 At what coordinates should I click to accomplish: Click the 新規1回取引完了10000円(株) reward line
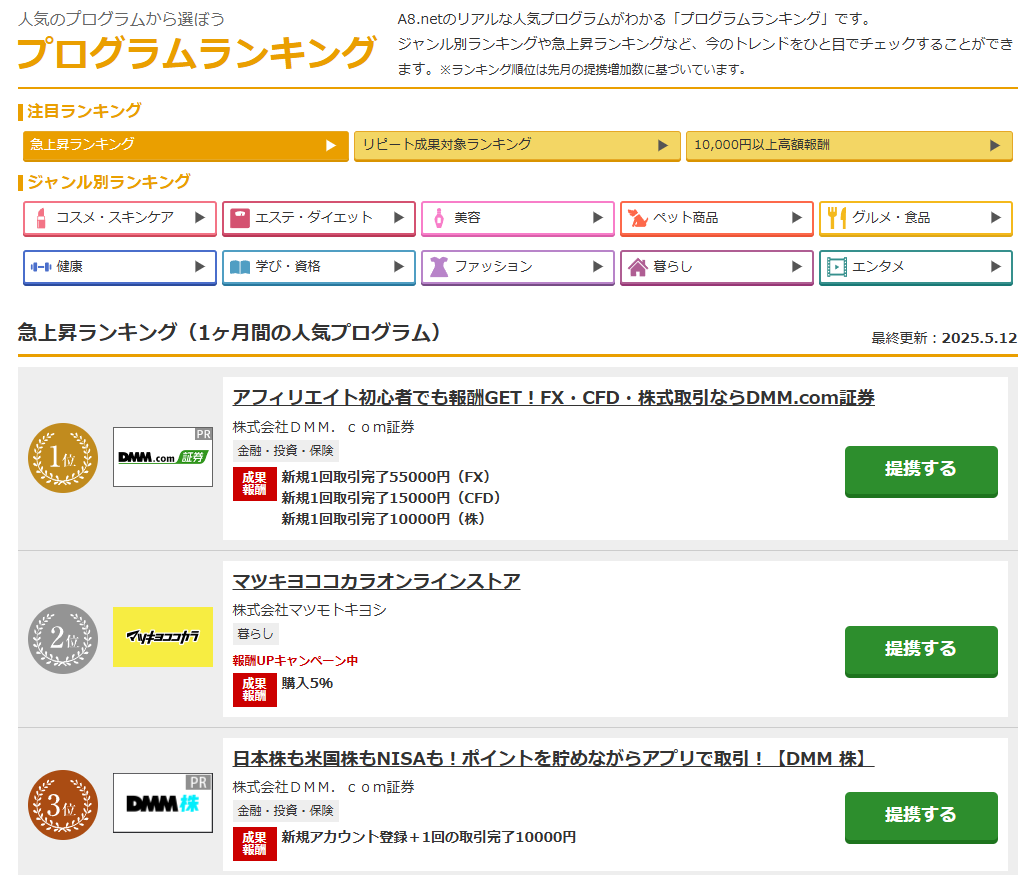pos(383,519)
